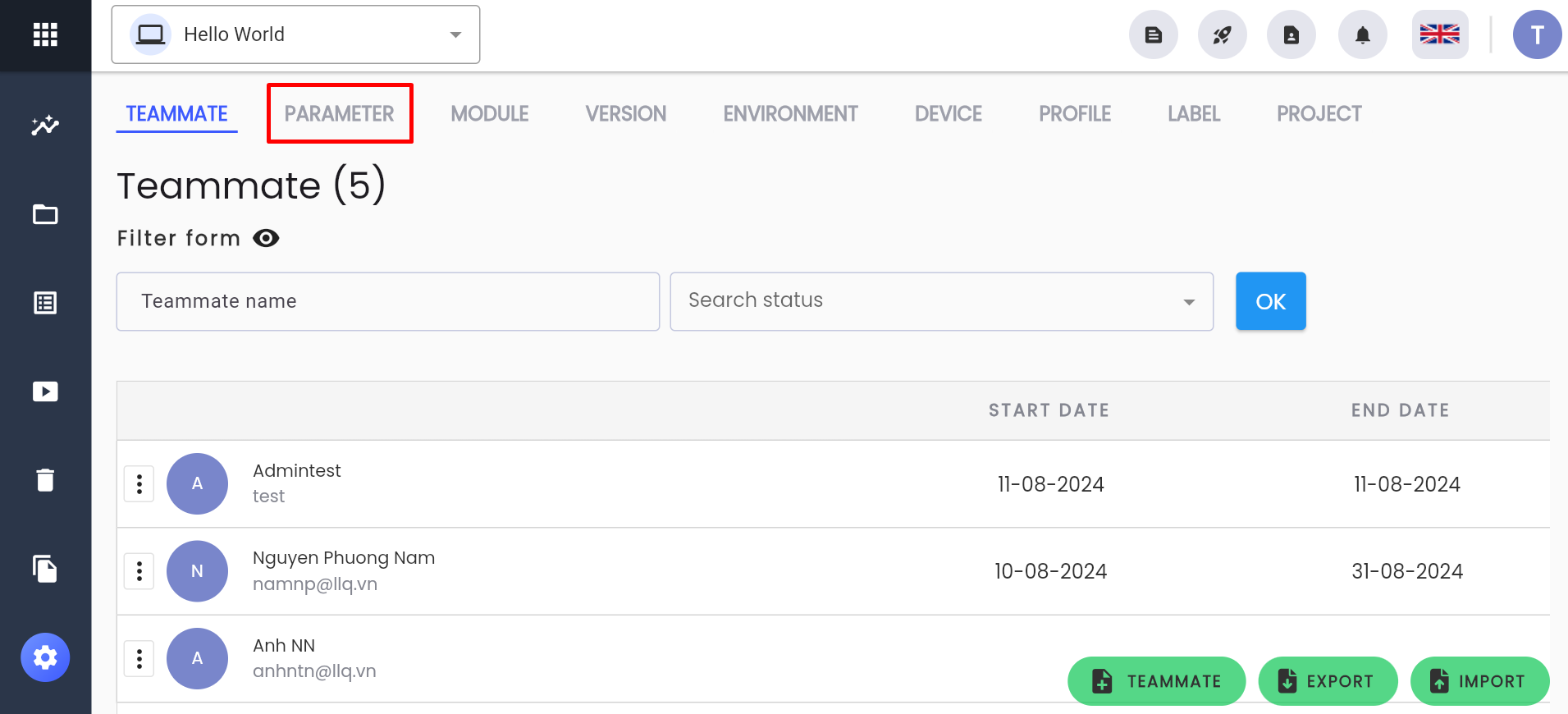Open the trash bin sidebar icon
1568x714 pixels.
point(45,480)
